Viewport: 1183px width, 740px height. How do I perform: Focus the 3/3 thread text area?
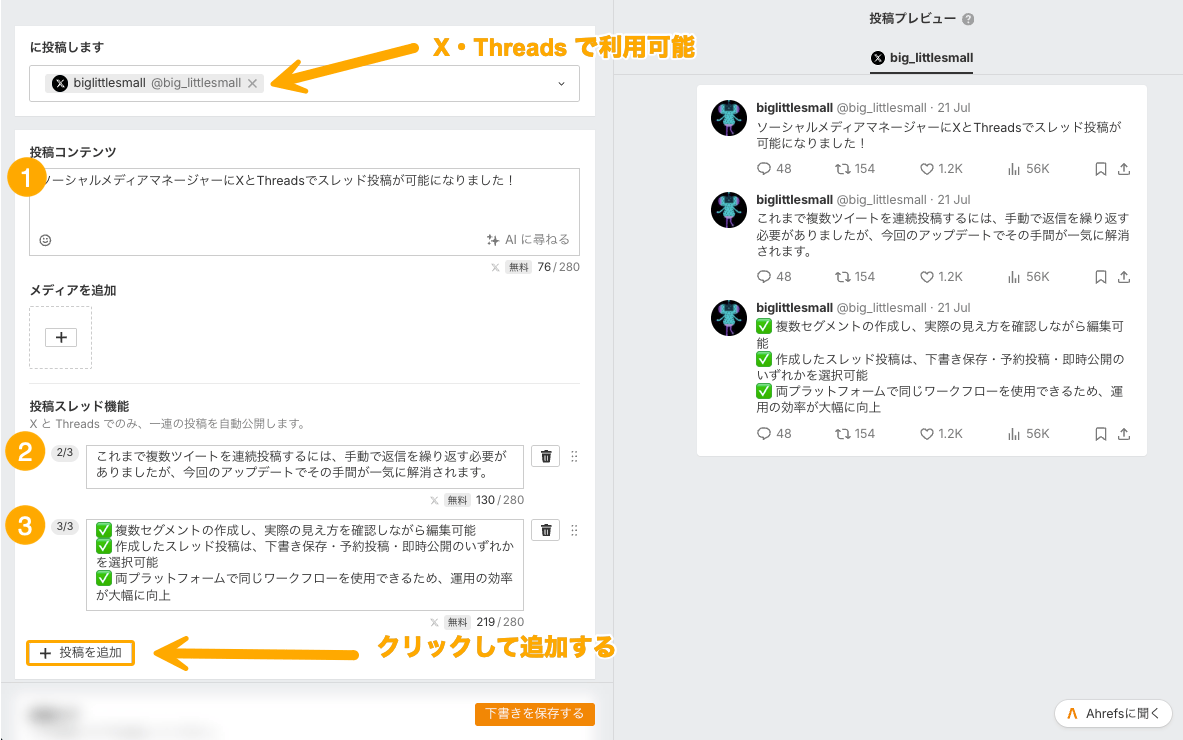(x=305, y=564)
